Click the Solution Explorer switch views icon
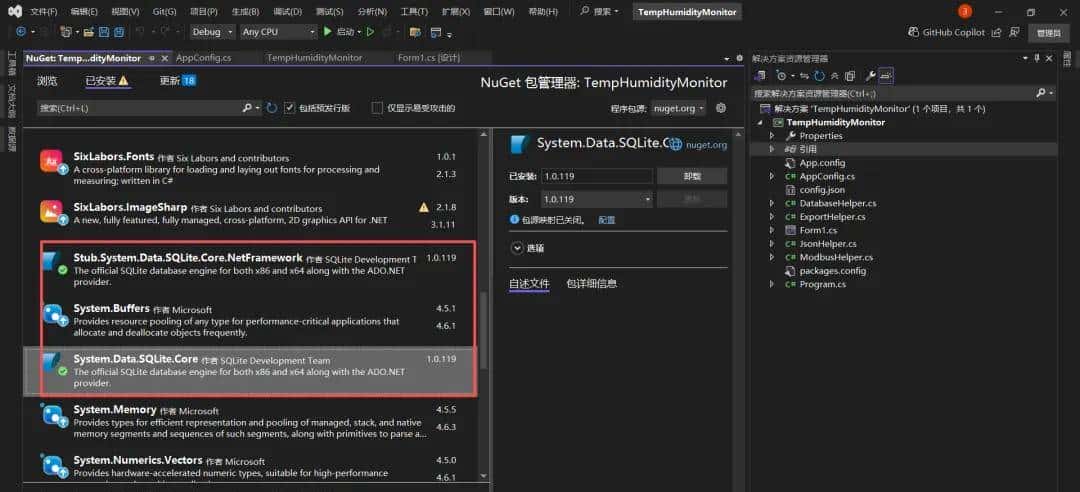This screenshot has width=1080, height=492. coord(760,76)
